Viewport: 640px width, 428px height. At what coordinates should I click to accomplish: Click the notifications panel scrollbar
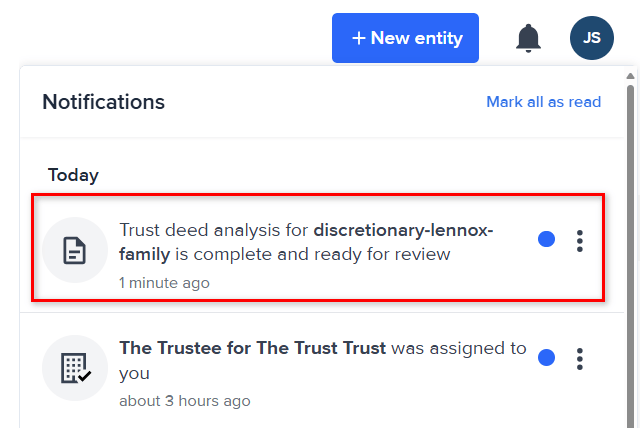coord(630,250)
